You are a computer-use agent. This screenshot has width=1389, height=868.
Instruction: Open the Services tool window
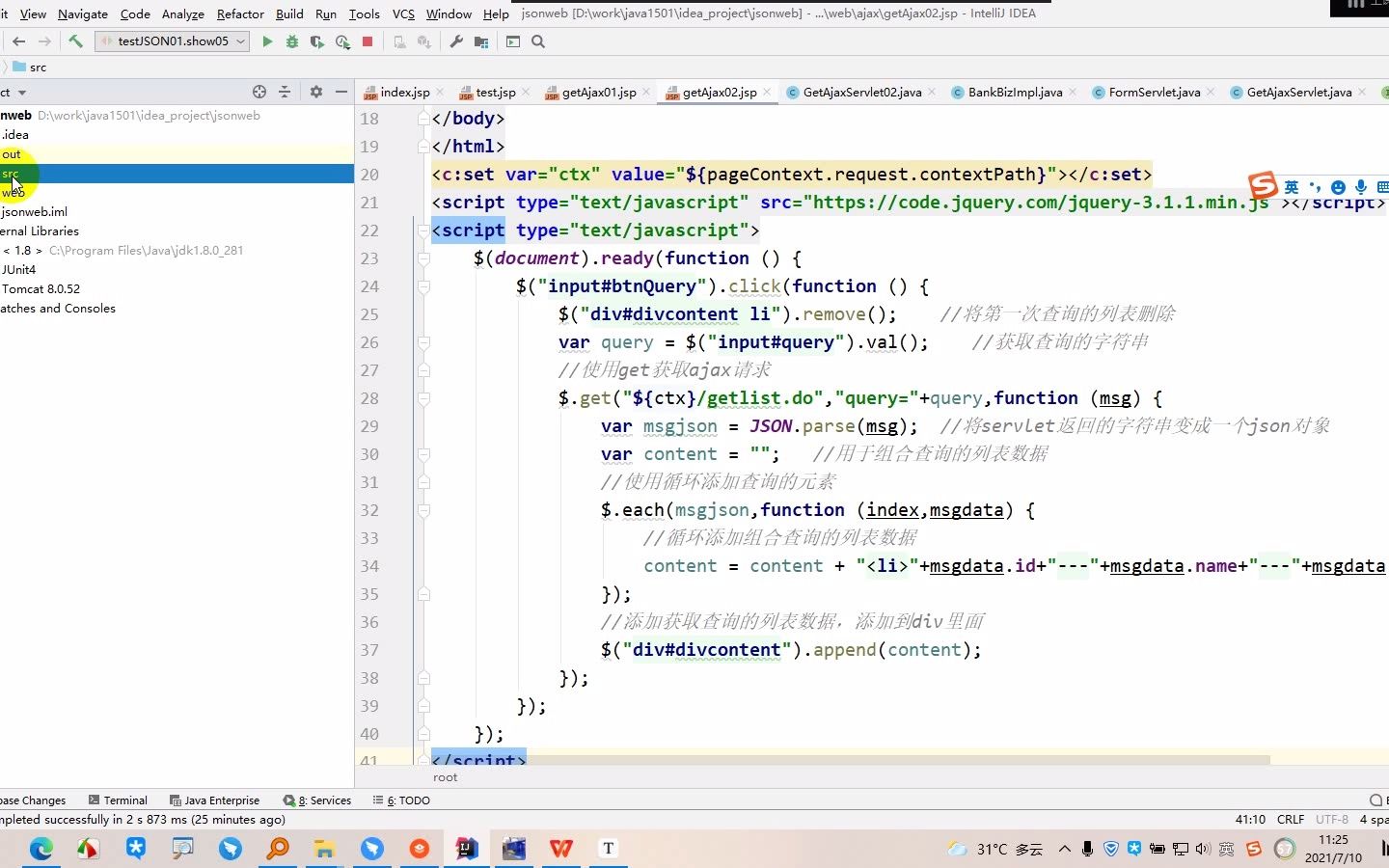[x=317, y=800]
